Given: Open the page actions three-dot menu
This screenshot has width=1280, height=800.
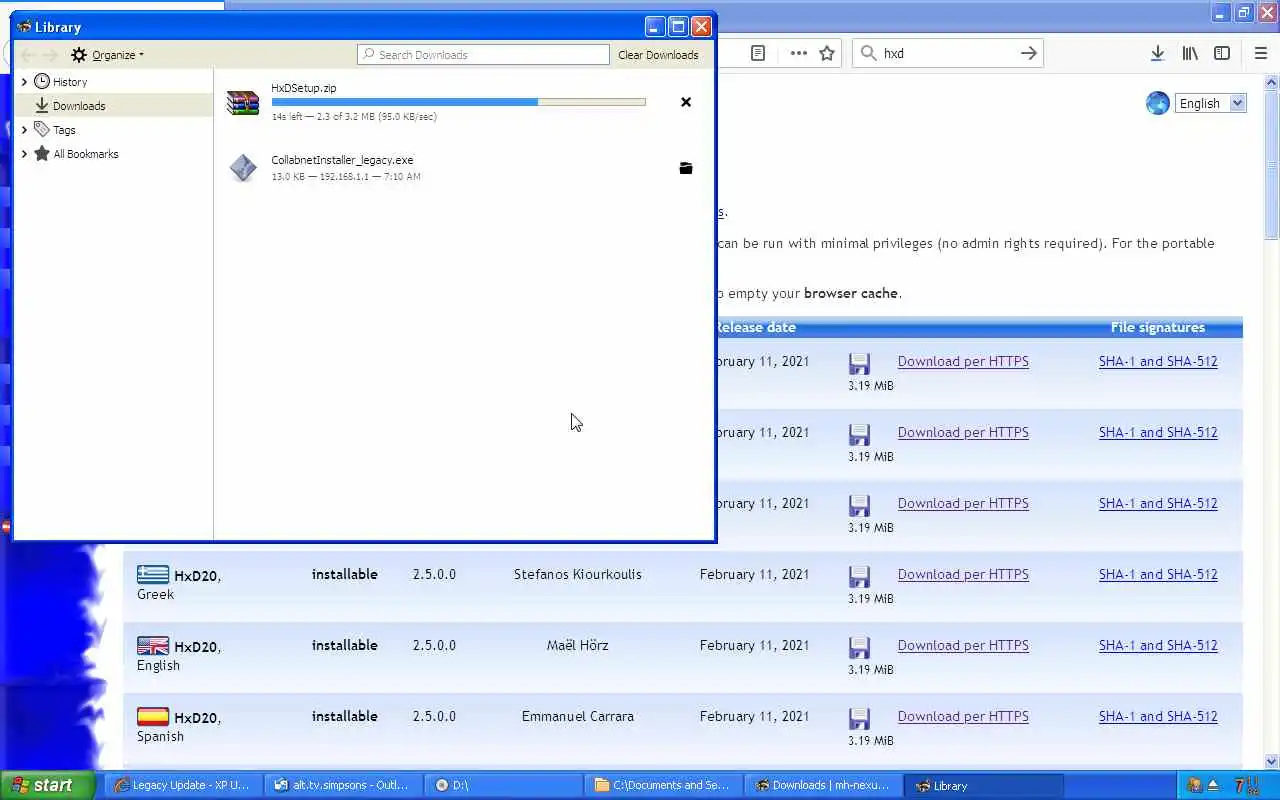Looking at the screenshot, I should click(798, 54).
